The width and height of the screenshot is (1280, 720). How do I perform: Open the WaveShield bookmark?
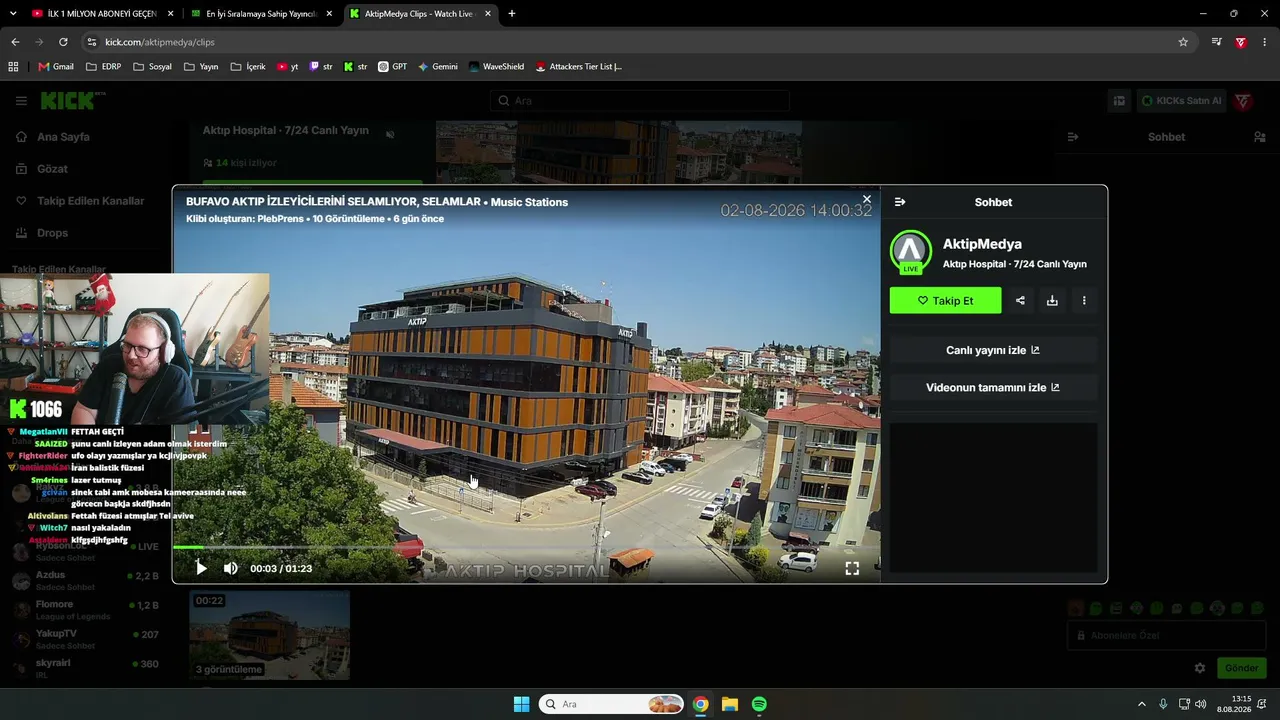click(x=496, y=67)
